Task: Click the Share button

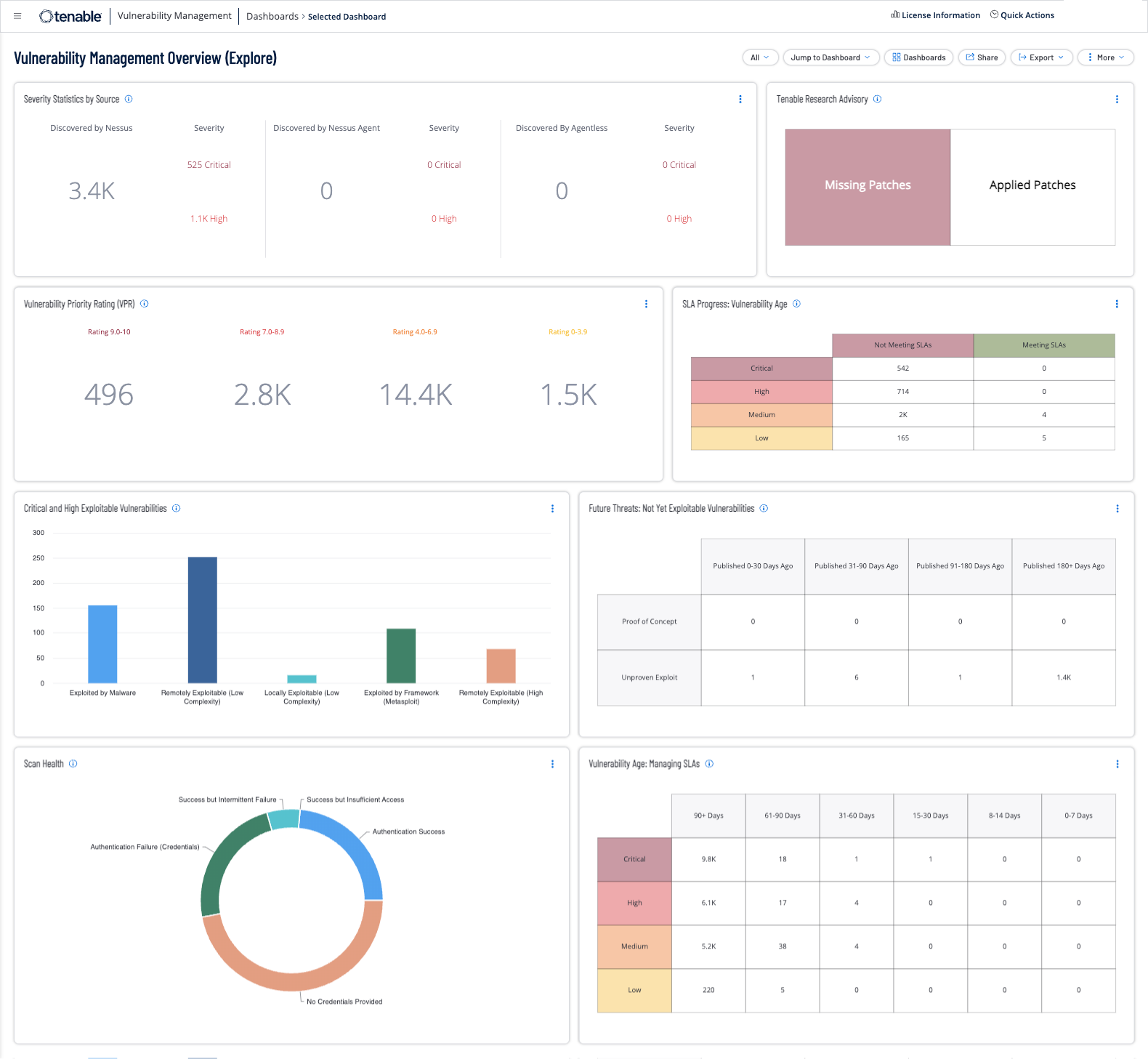Action: pyautogui.click(x=982, y=57)
